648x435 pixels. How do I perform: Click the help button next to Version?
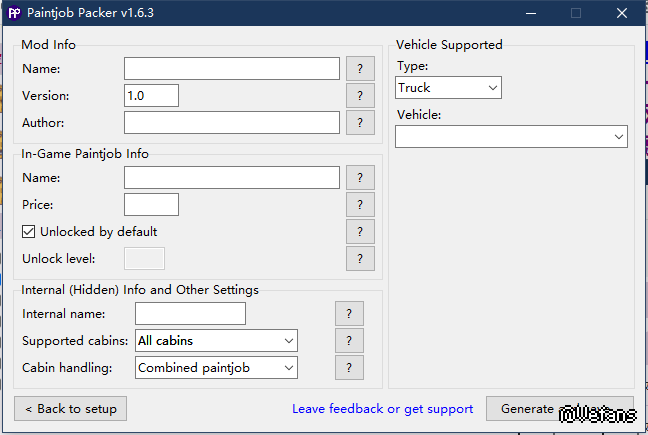(x=360, y=96)
